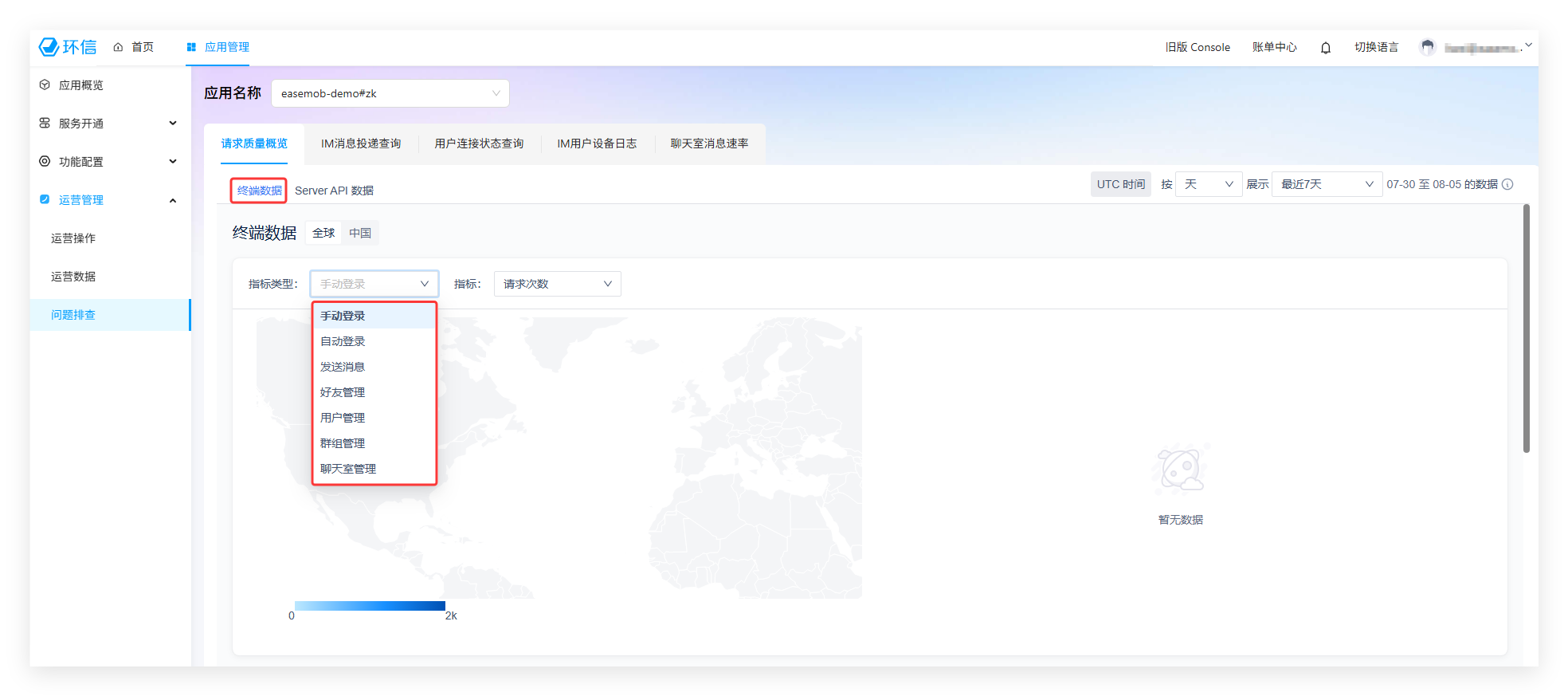Click the 应用概览 sidebar icon

click(x=45, y=85)
